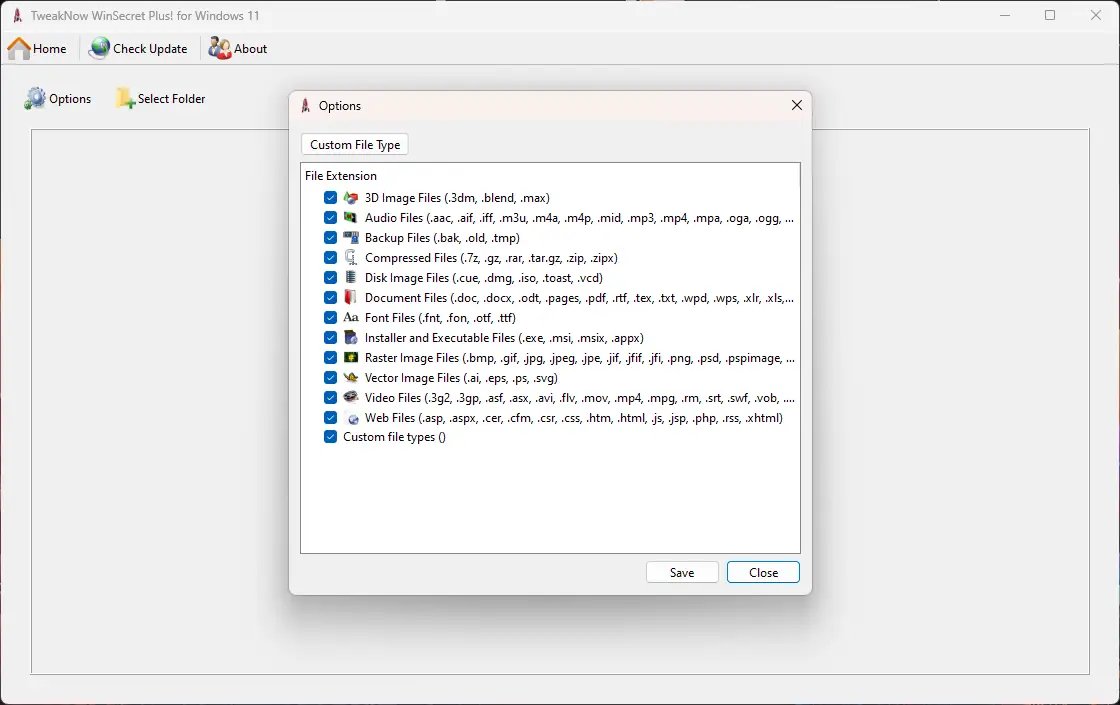This screenshot has height=705, width=1120.
Task: Uncheck Installer and Executable Files checkbox
Action: [330, 338]
